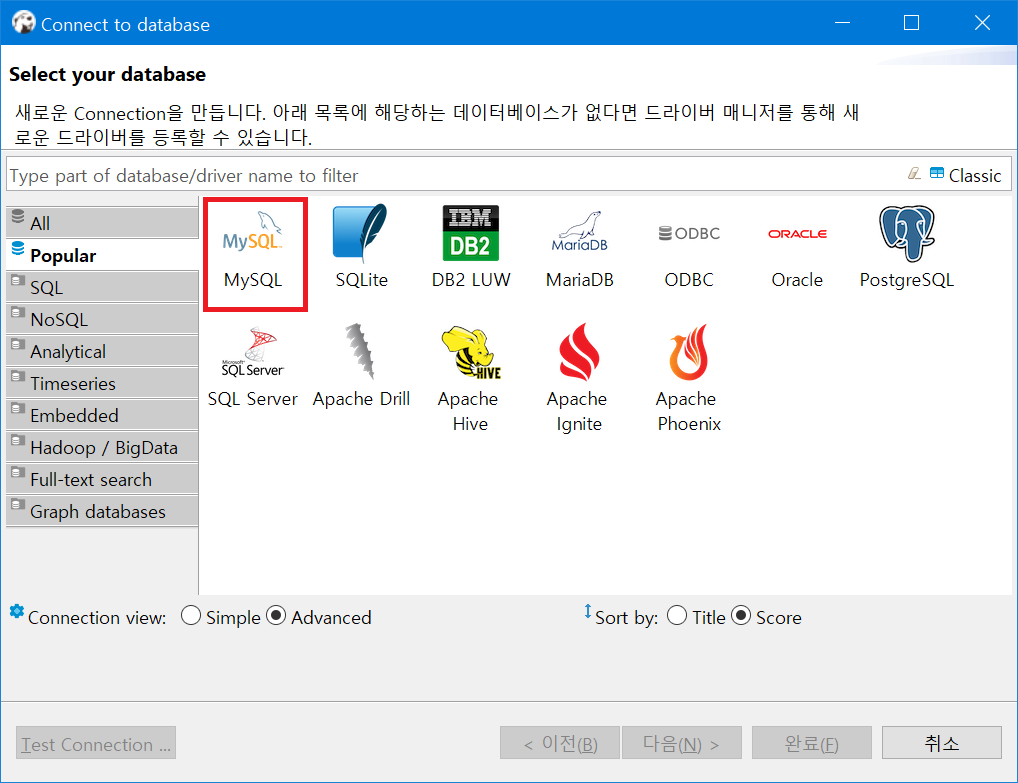Pick the Apache Ignite flame icon
The width and height of the screenshot is (1018, 783).
coord(578,351)
